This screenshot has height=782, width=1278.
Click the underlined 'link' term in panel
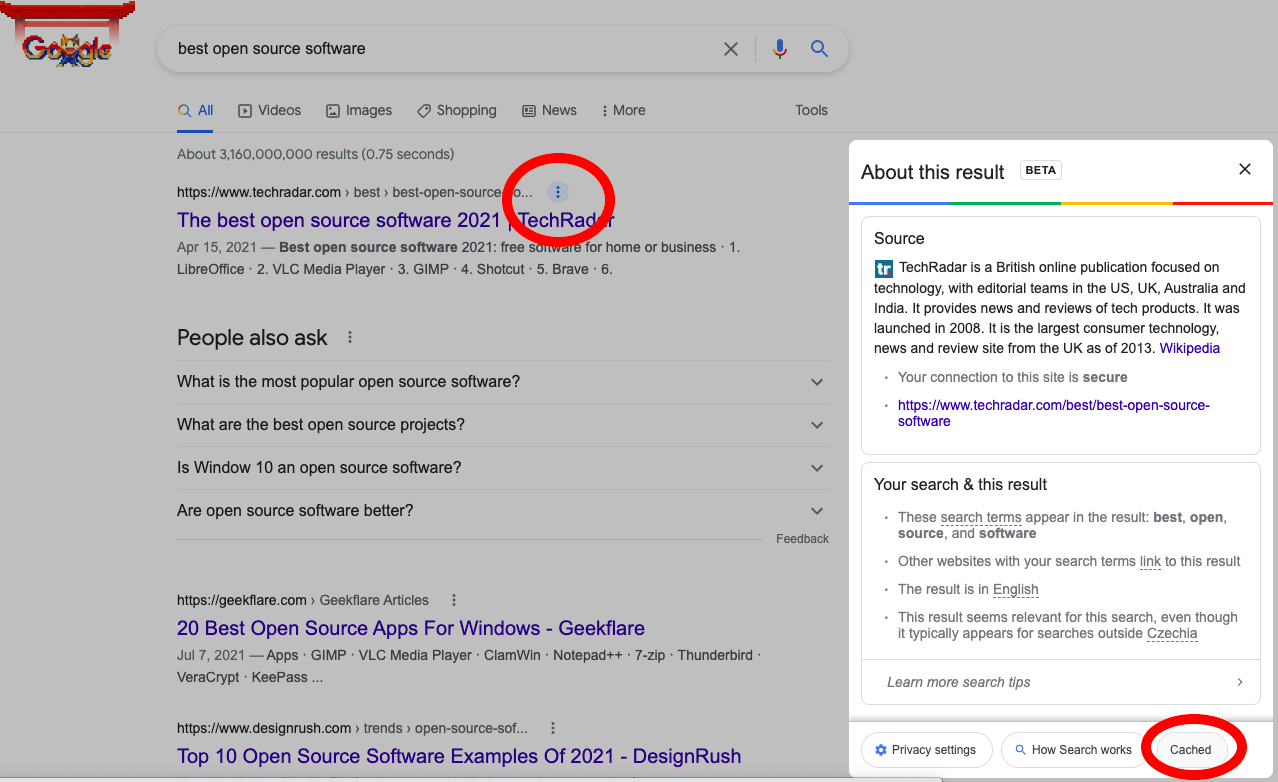coord(1150,562)
